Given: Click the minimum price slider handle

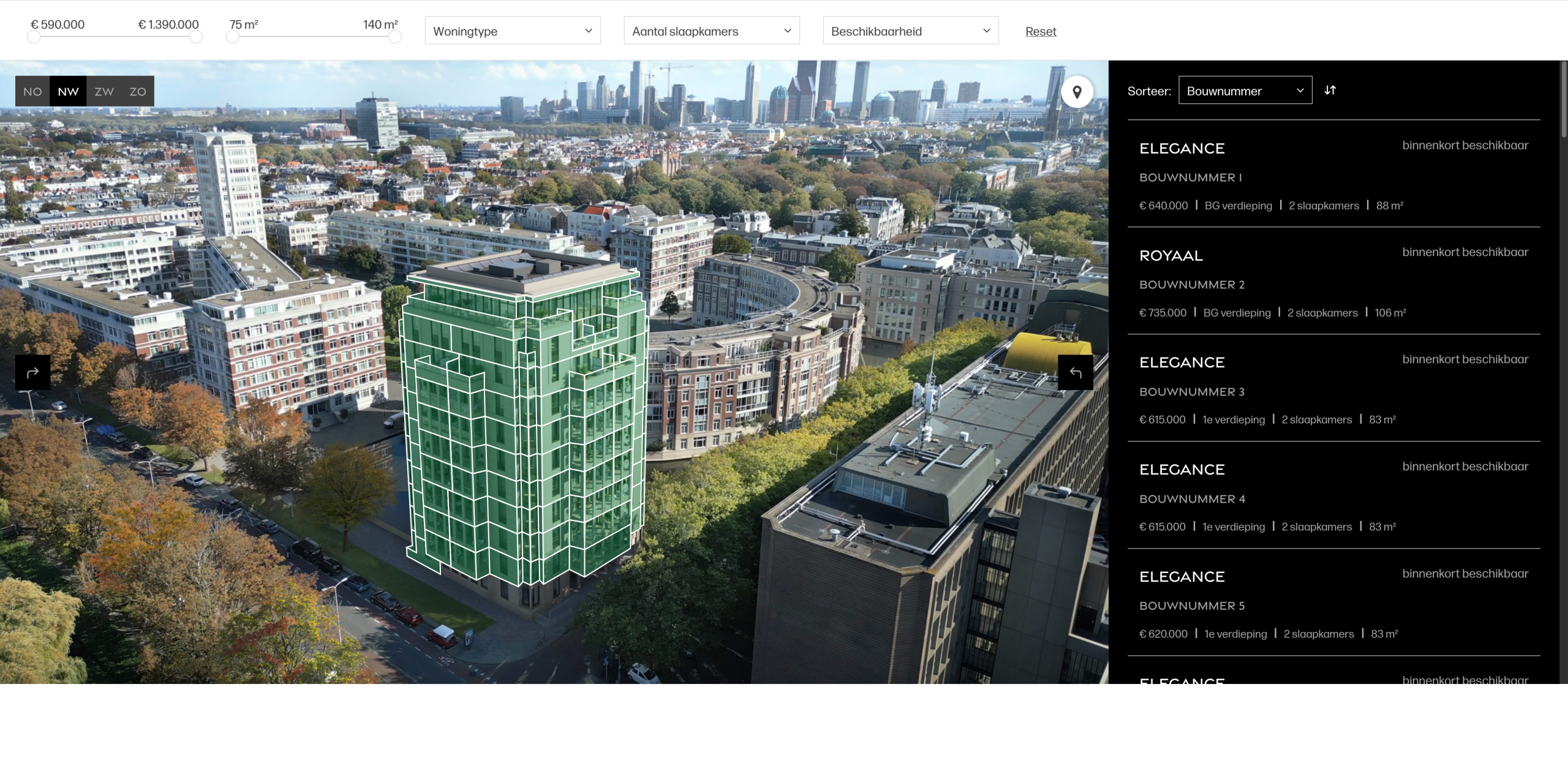Looking at the screenshot, I should [x=34, y=37].
